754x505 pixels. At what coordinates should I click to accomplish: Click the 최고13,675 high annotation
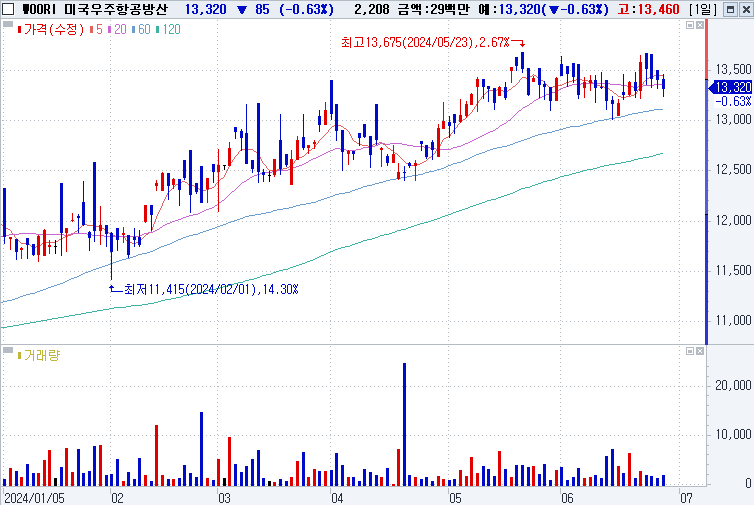click(x=426, y=42)
